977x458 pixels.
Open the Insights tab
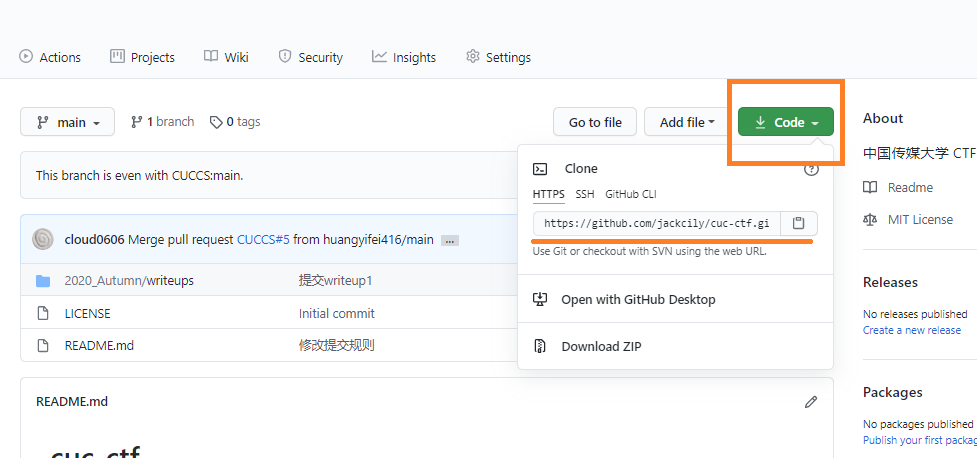coord(404,57)
